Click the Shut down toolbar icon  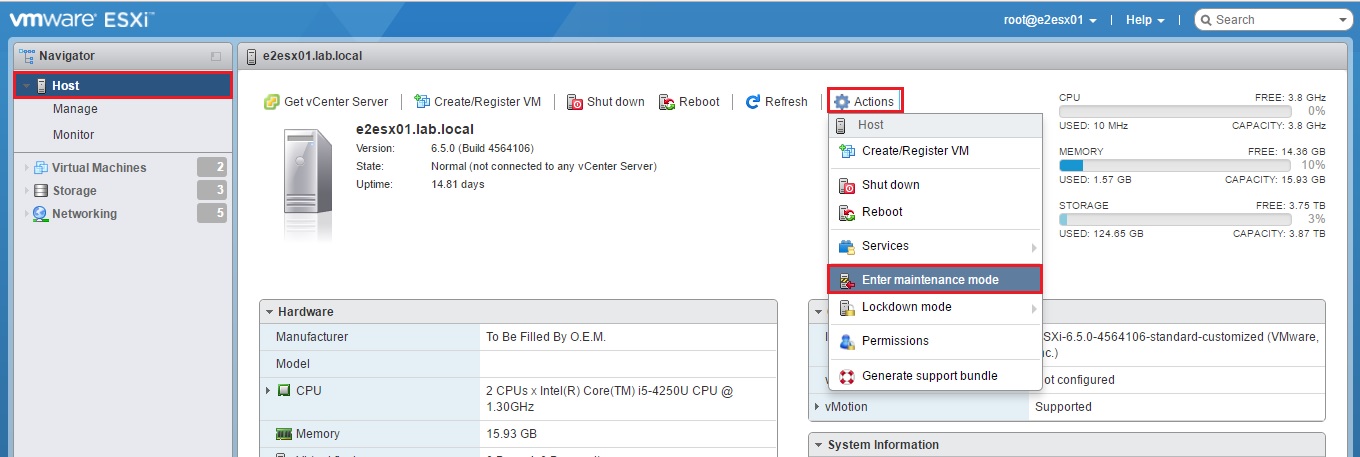click(575, 102)
